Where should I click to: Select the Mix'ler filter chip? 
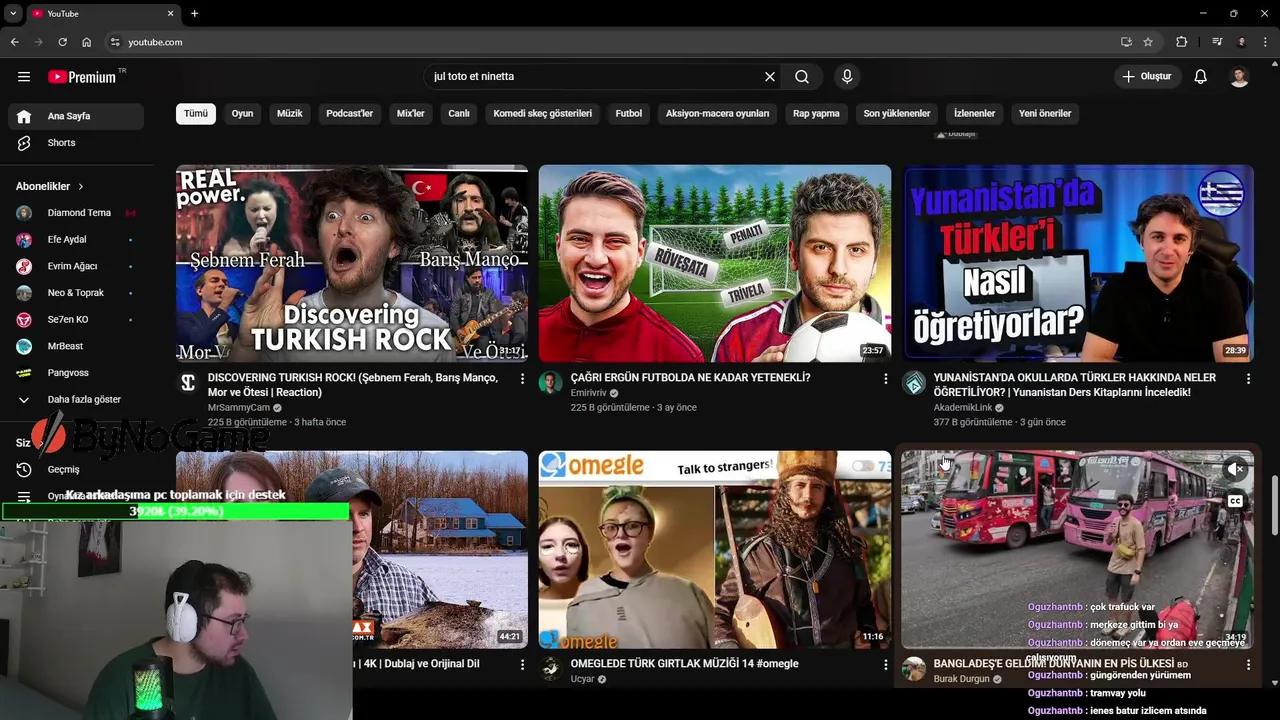(x=411, y=113)
